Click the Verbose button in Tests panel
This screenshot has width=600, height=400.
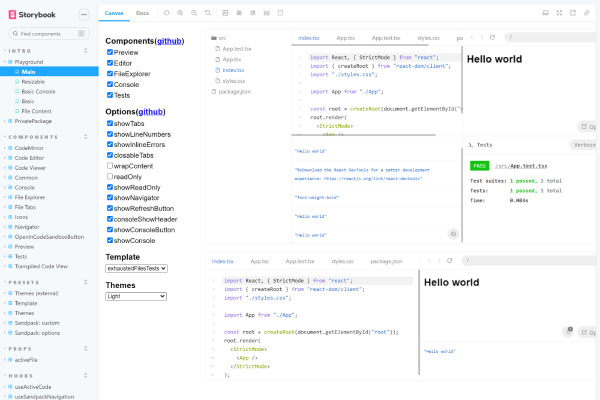click(584, 145)
